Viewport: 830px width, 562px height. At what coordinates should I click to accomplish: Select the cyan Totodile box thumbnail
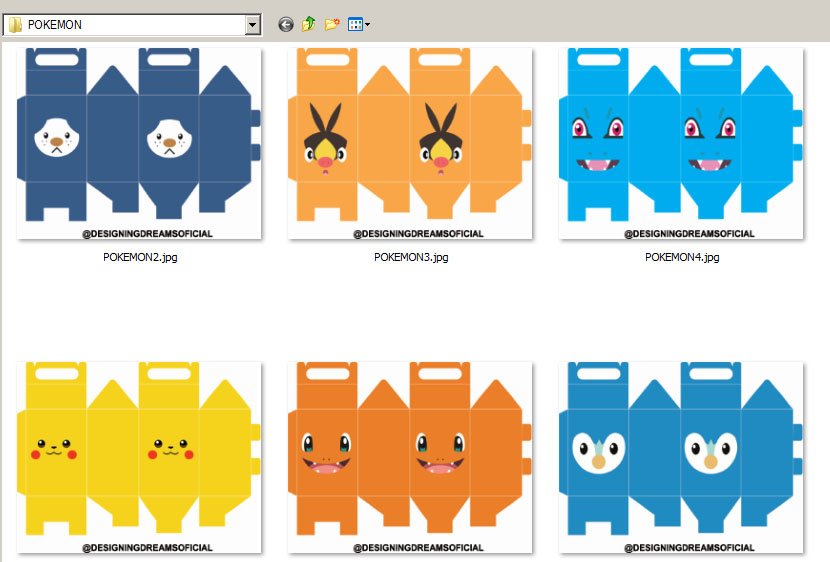tap(681, 143)
